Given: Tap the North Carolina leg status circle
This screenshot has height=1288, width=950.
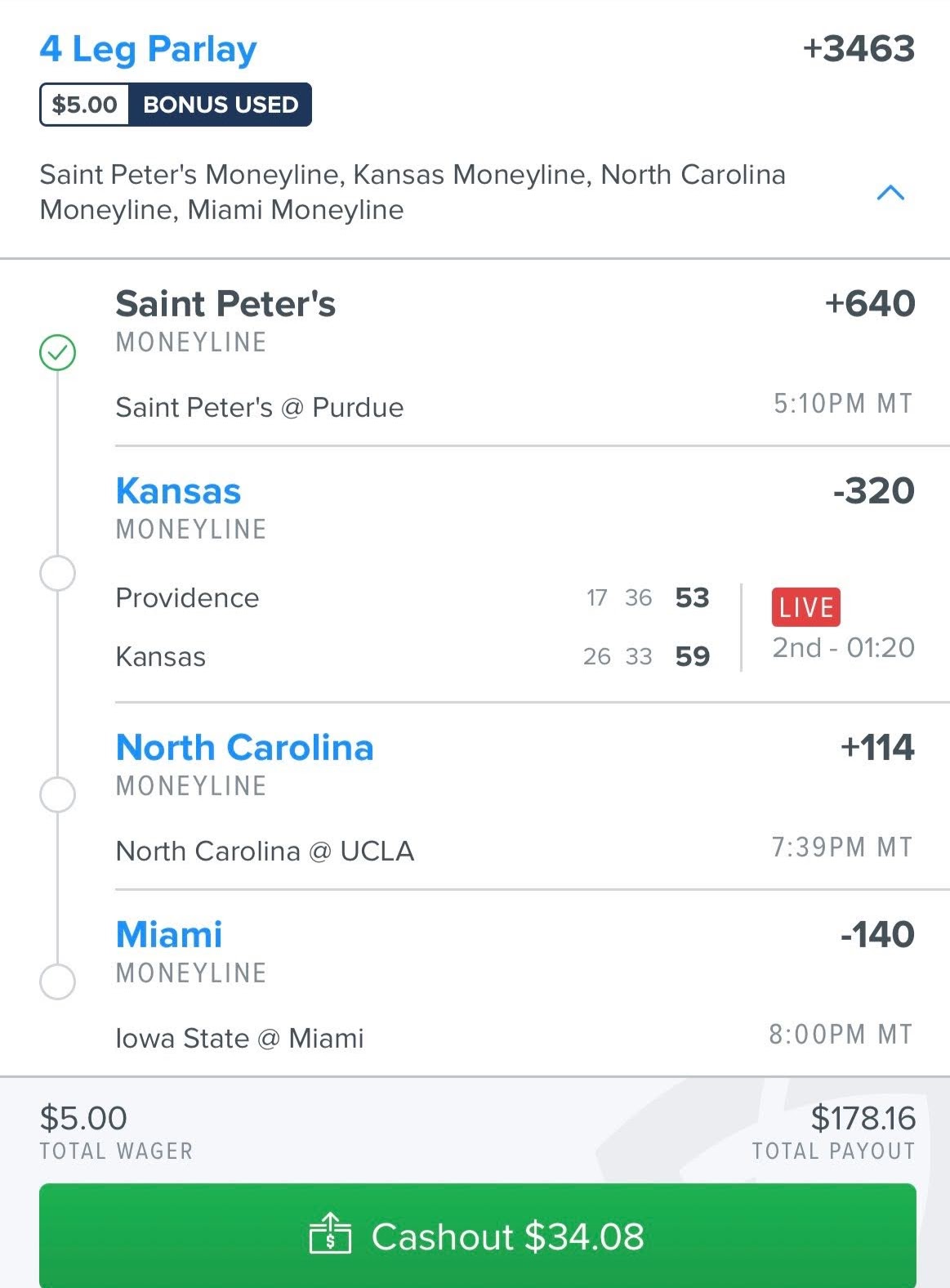Looking at the screenshot, I should (x=57, y=794).
